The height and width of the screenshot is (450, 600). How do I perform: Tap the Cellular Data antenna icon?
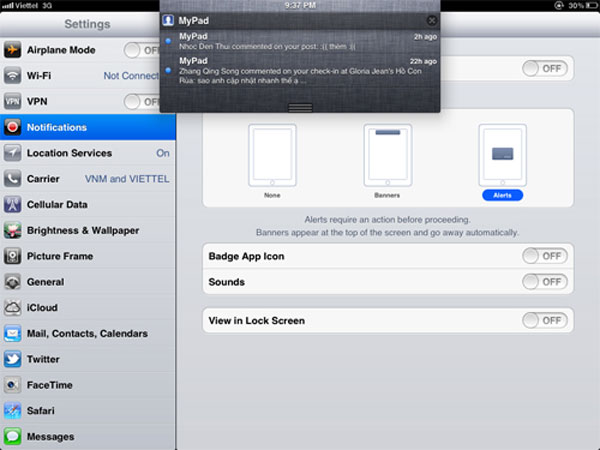click(12, 204)
